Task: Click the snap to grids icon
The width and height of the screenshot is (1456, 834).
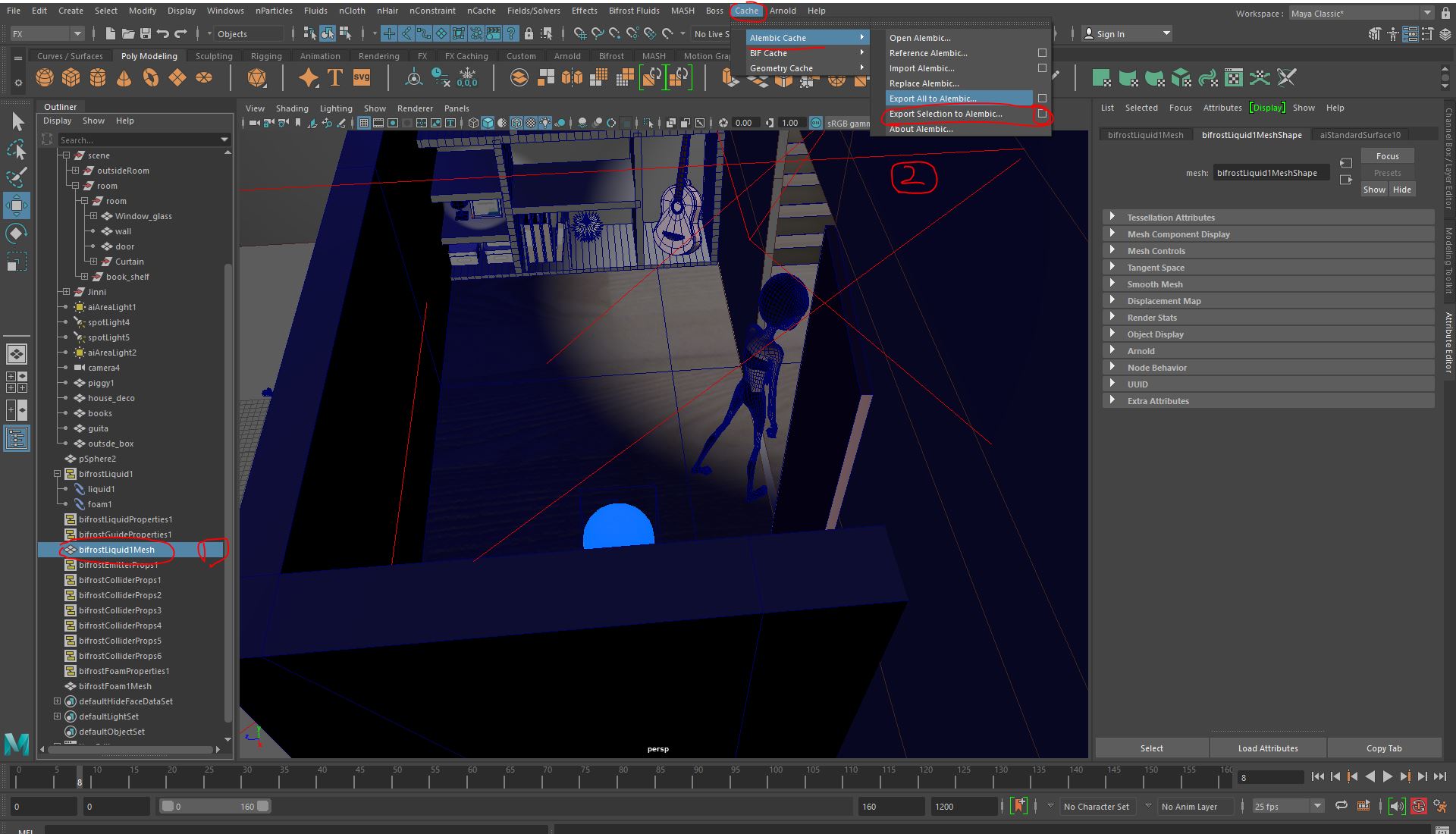Action: click(x=580, y=33)
